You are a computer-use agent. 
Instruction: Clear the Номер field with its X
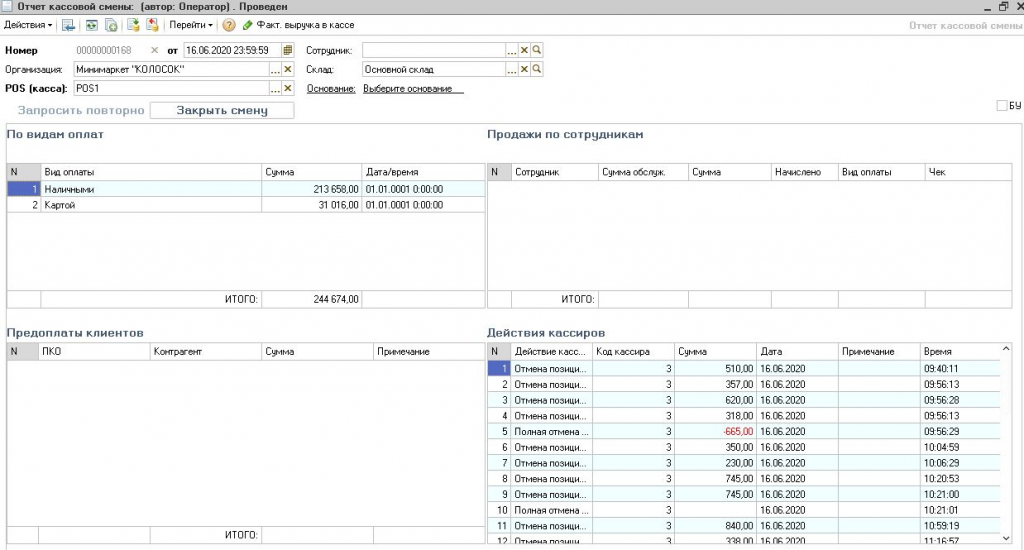click(x=154, y=50)
